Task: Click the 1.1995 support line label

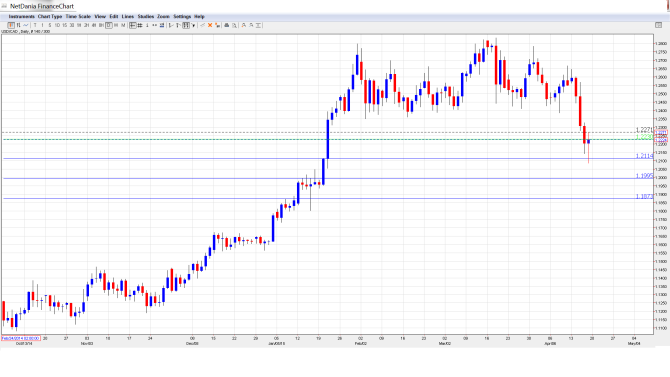Action: point(644,176)
